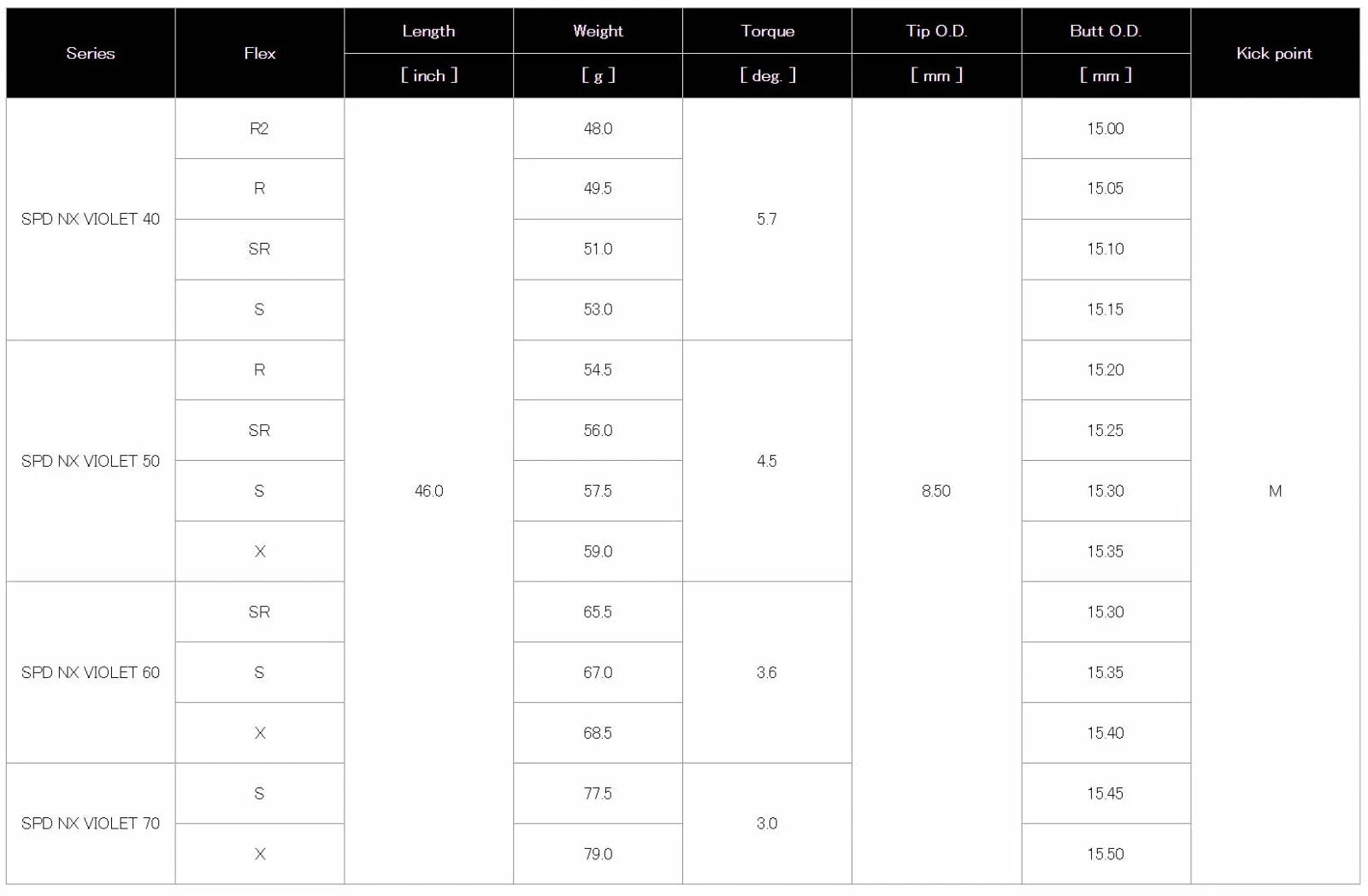This screenshot has height=896, width=1368.
Task: Select the 15.50 butt diameter value
Action: click(x=1106, y=853)
